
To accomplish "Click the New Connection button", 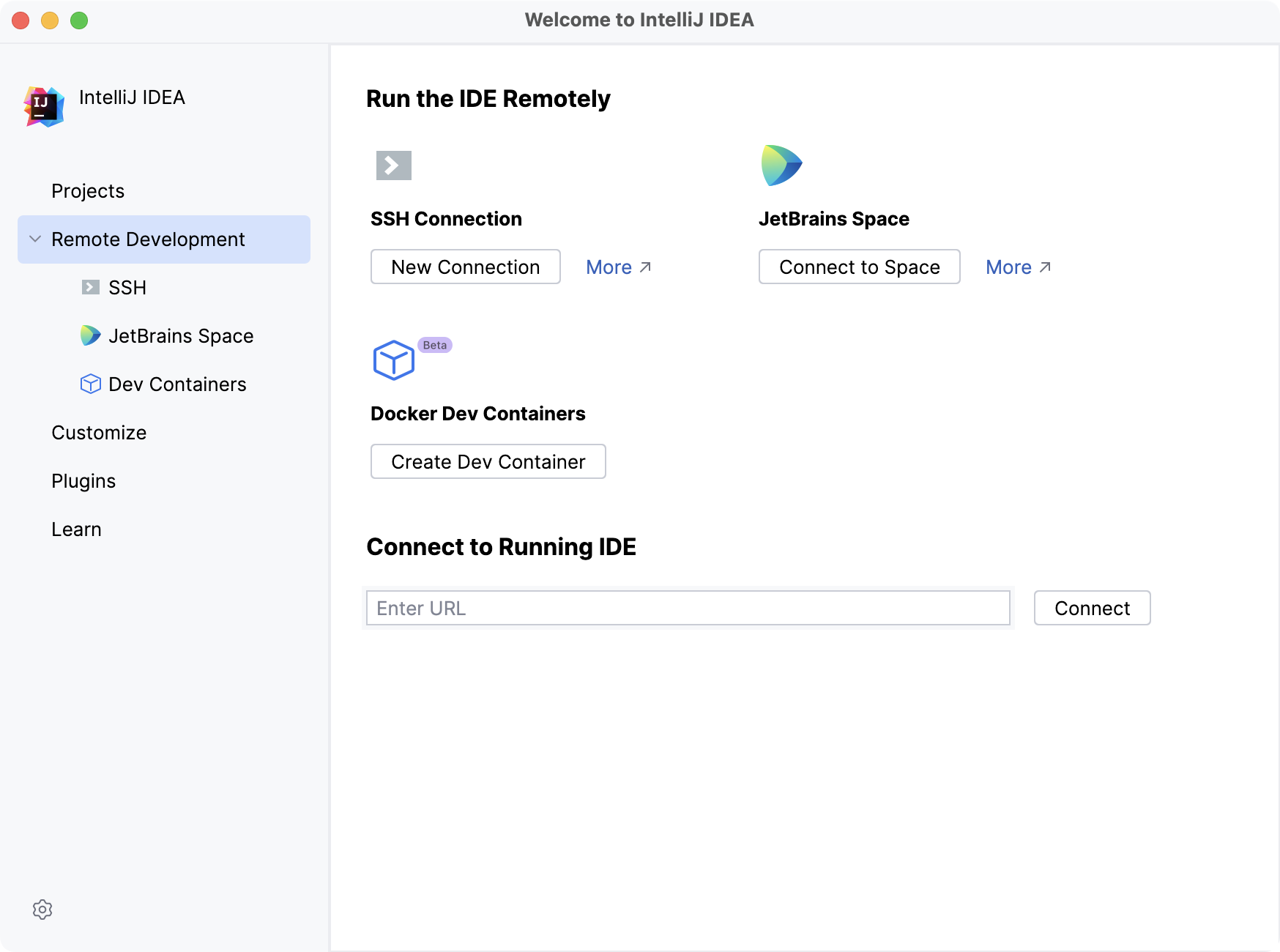I will click(x=466, y=267).
